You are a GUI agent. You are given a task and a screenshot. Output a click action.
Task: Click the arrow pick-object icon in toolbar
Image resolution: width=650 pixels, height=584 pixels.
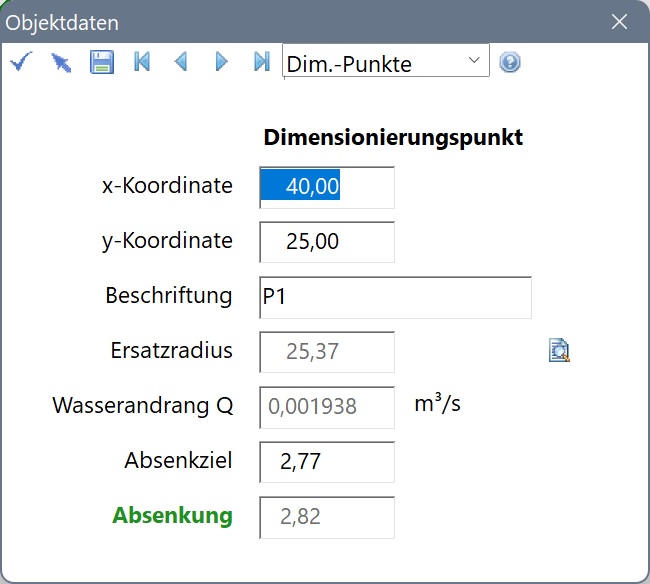point(61,63)
